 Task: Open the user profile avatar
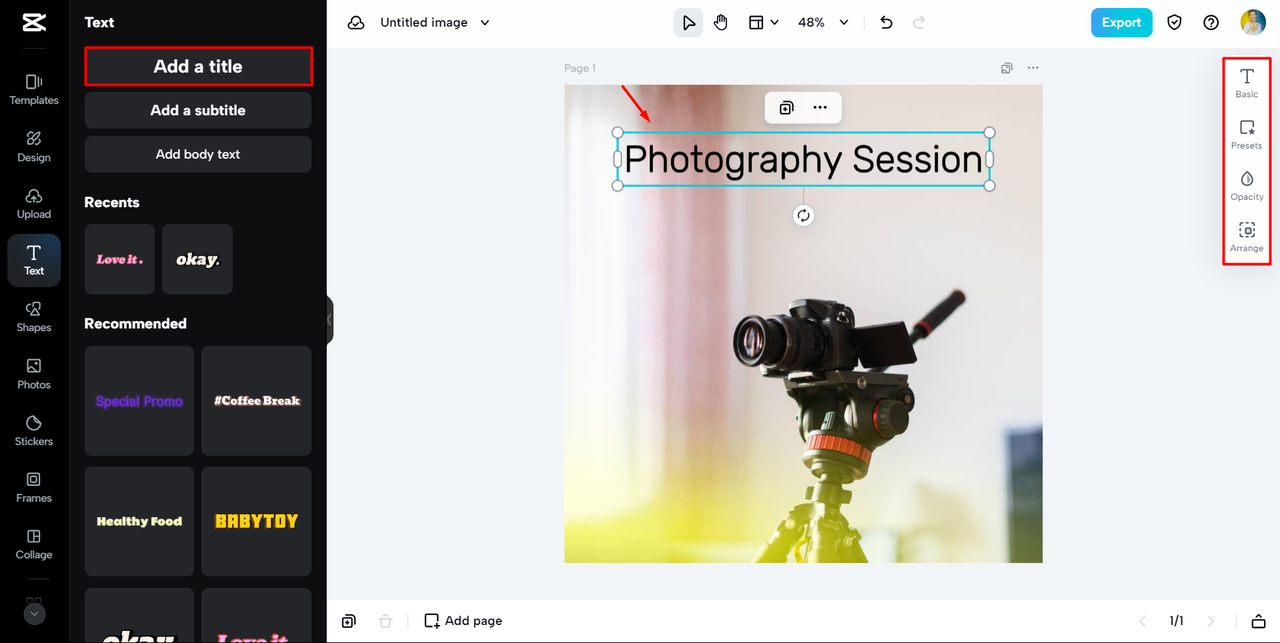pos(1253,22)
